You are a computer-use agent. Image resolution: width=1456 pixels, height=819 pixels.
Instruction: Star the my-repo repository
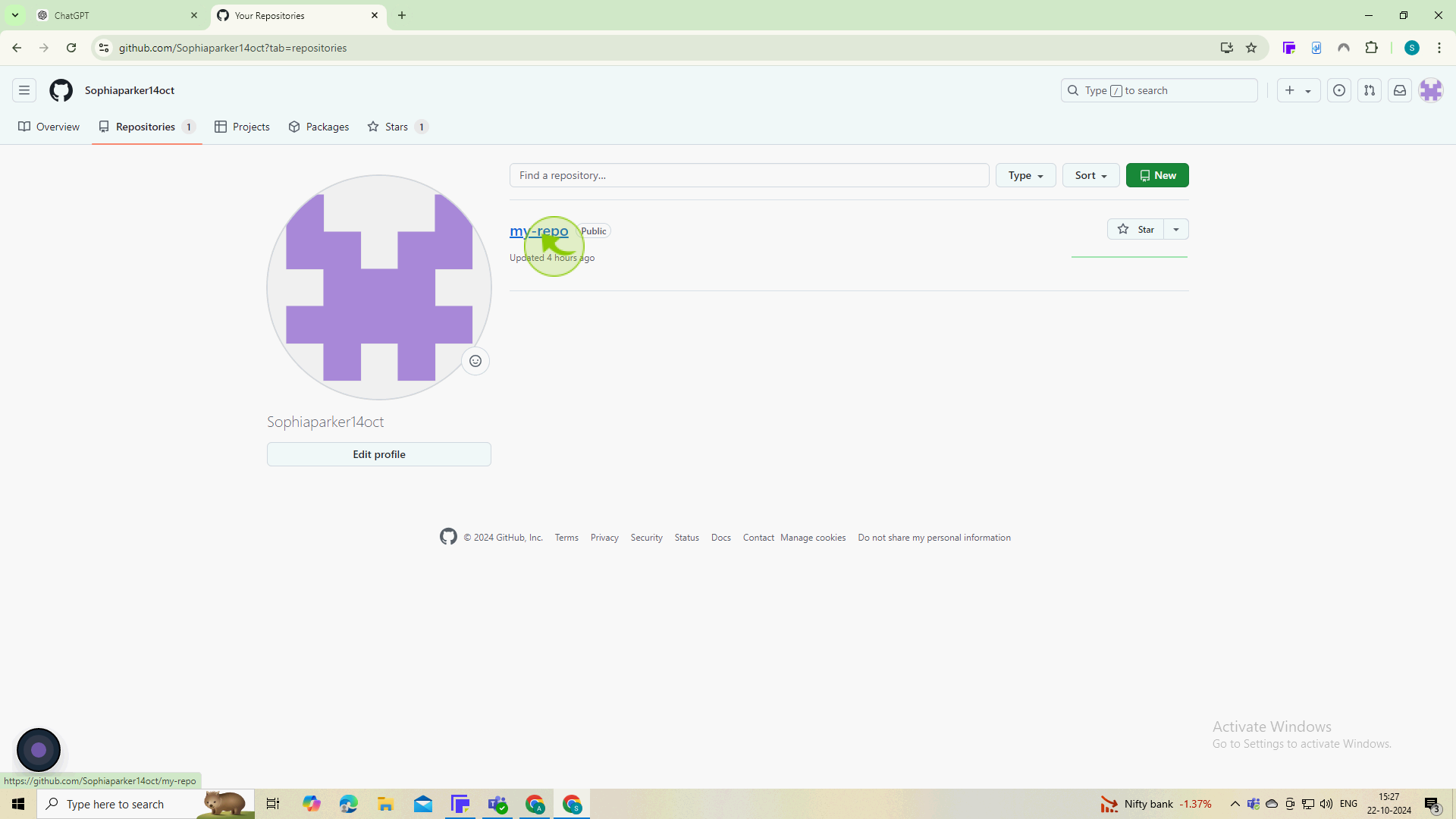coord(1135,229)
